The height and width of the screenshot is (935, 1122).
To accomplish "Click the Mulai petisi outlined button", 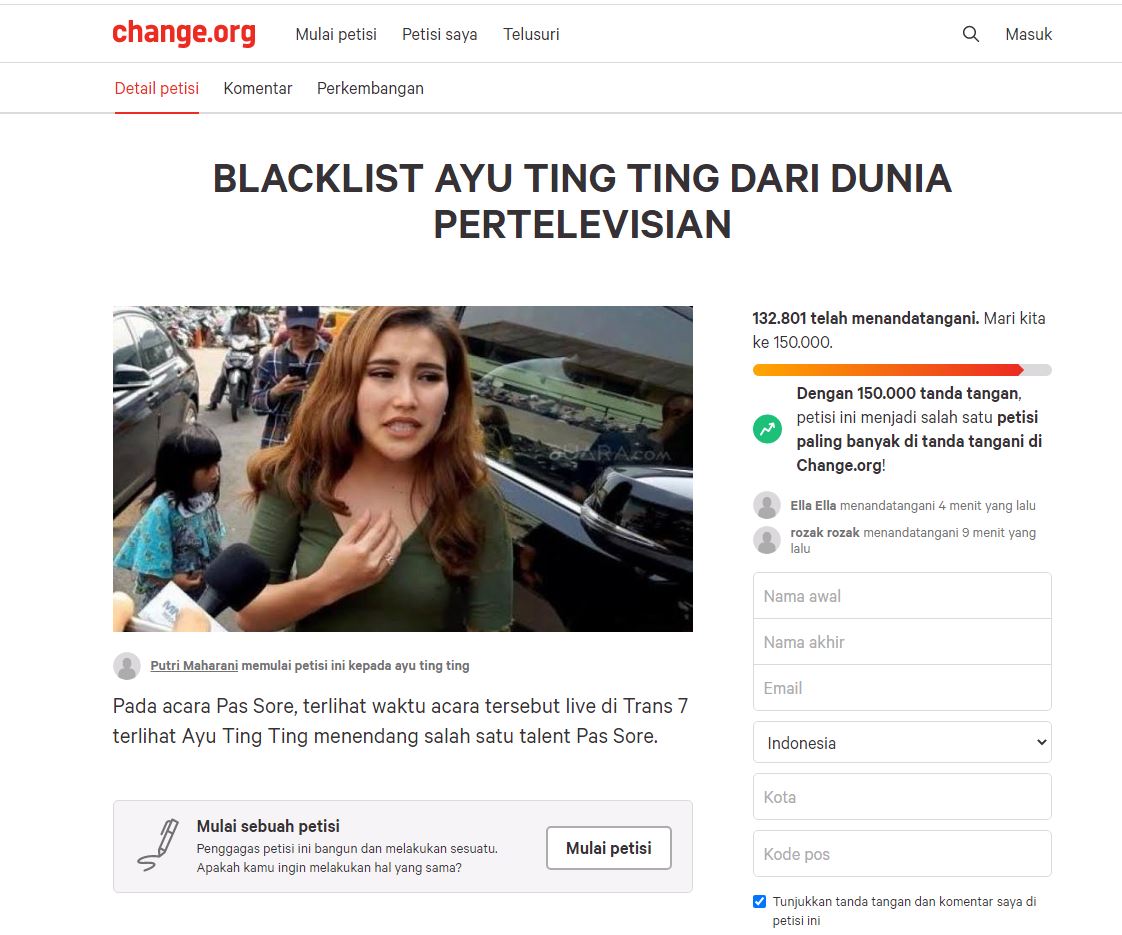I will pyautogui.click(x=609, y=848).
